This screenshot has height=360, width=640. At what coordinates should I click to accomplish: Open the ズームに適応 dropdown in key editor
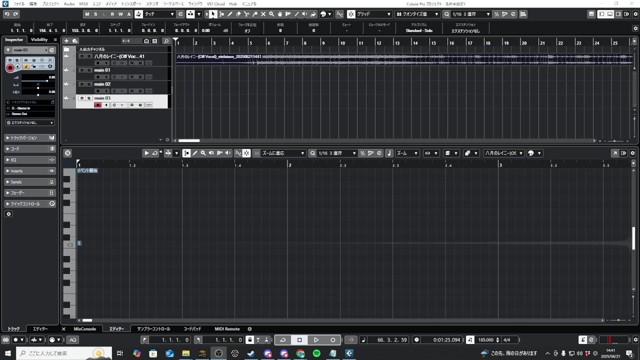click(x=283, y=153)
